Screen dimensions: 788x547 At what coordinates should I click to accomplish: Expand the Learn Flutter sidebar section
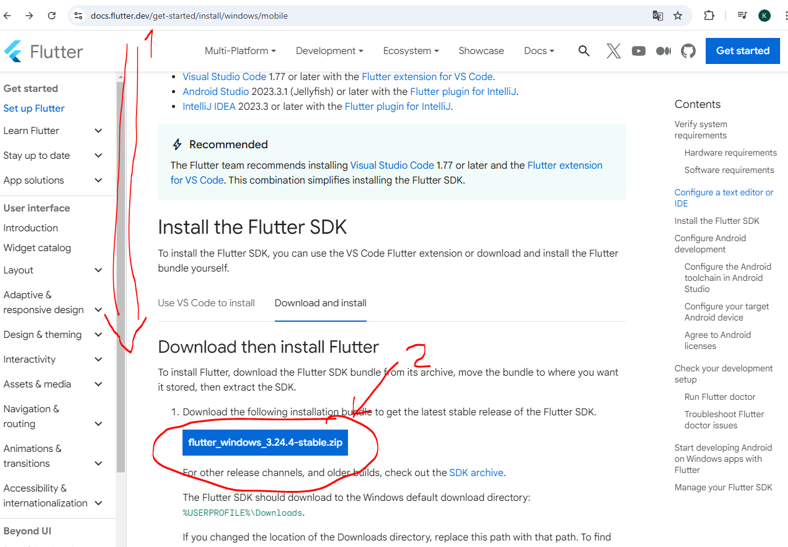coord(98,131)
